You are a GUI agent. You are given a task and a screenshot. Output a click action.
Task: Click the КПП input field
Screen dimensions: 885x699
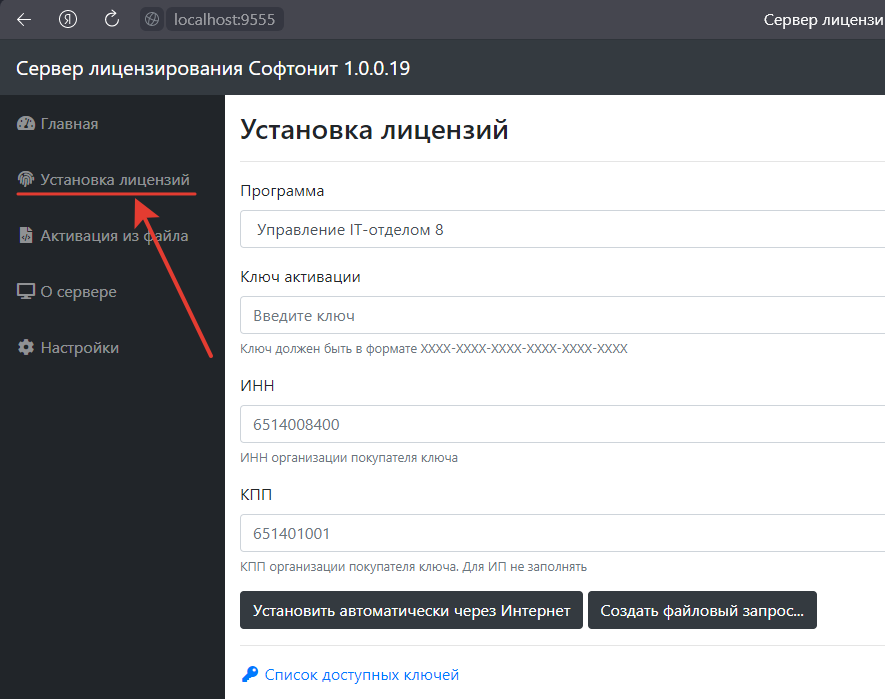(560, 533)
